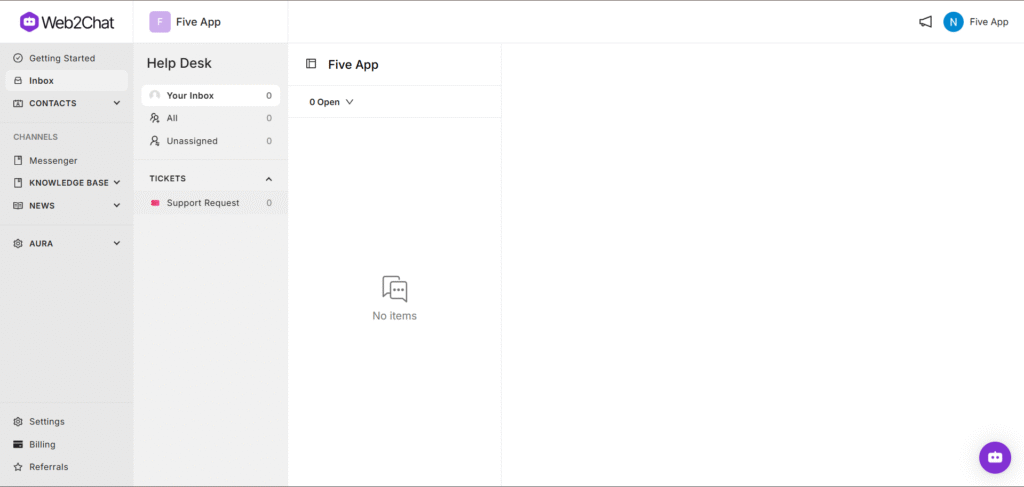The height and width of the screenshot is (487, 1024).
Task: Select Your Inbox folder
Action: tap(210, 95)
